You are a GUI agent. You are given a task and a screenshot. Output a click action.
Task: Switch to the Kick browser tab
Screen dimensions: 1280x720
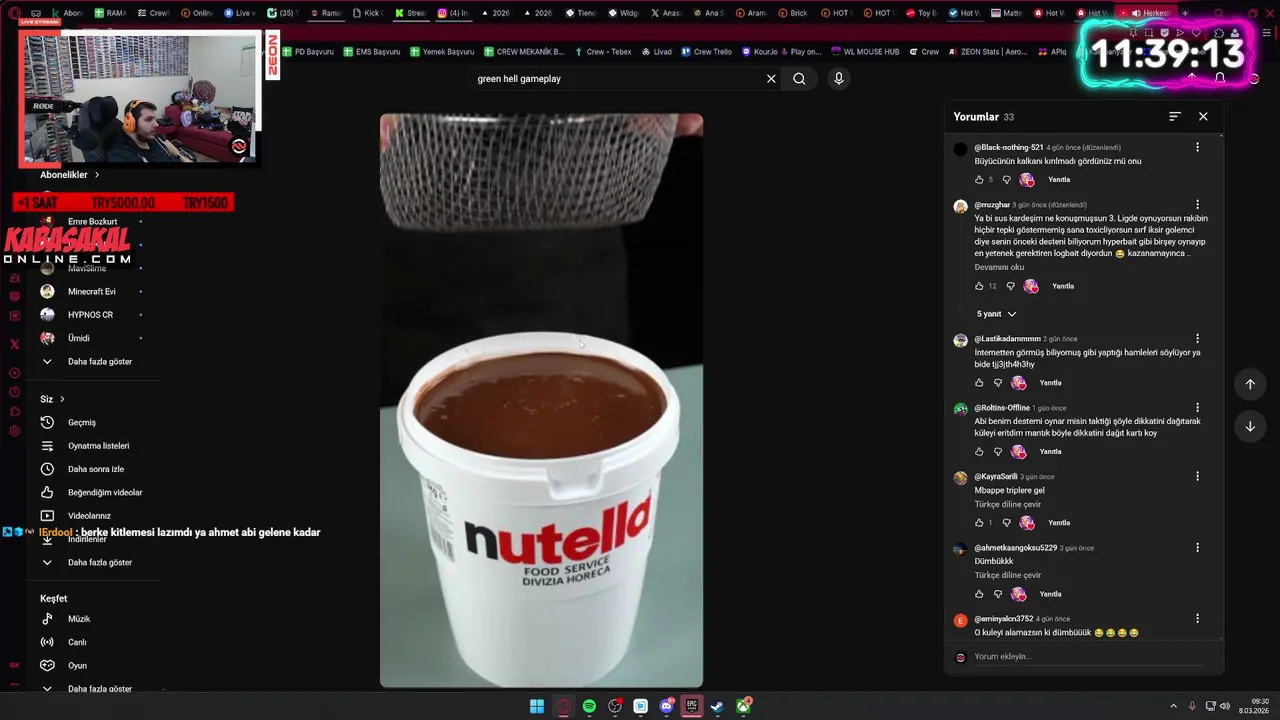coord(367,13)
